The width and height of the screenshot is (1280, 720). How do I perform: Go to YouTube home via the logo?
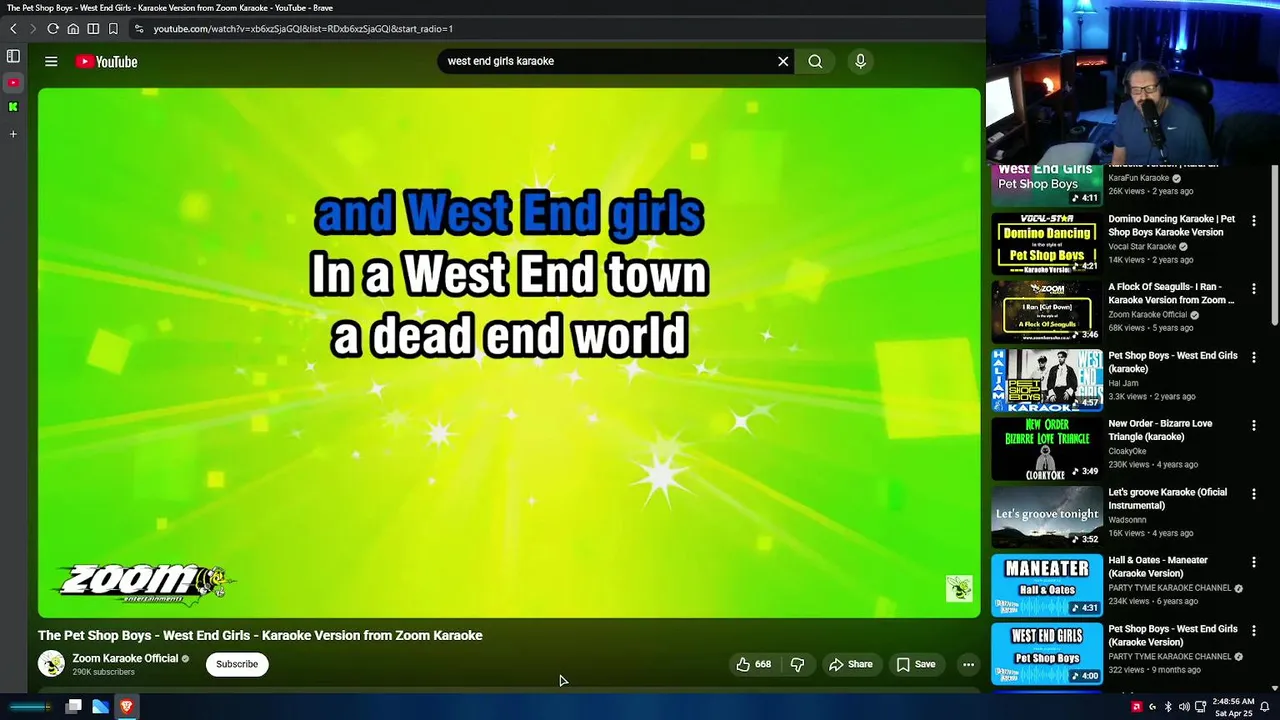tap(106, 62)
